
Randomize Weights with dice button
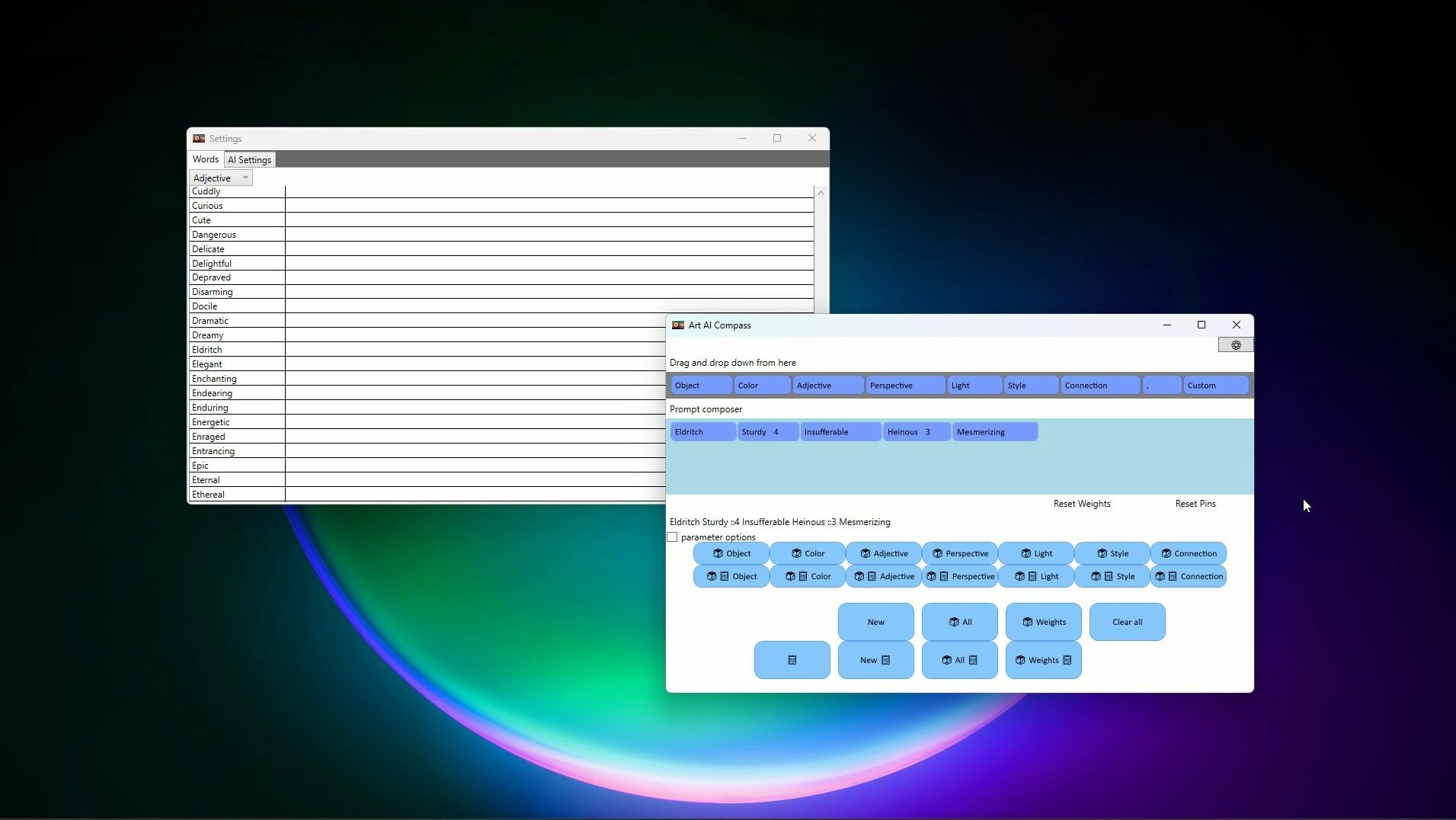click(1042, 622)
